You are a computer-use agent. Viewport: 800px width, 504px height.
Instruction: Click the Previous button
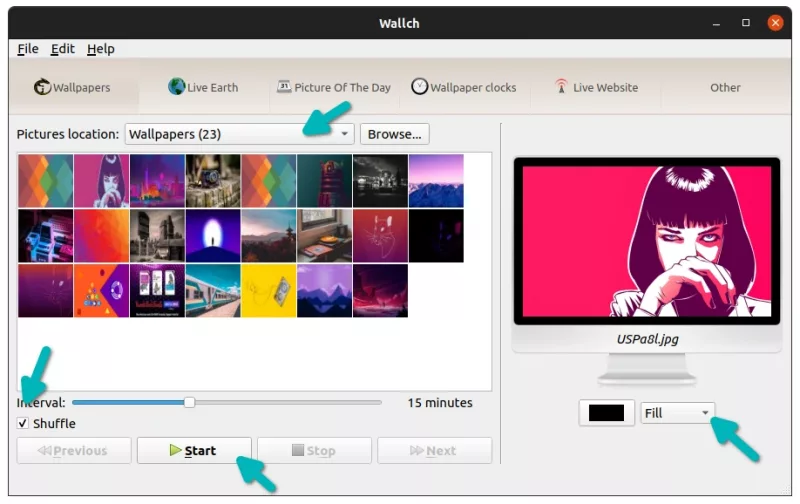tap(74, 450)
